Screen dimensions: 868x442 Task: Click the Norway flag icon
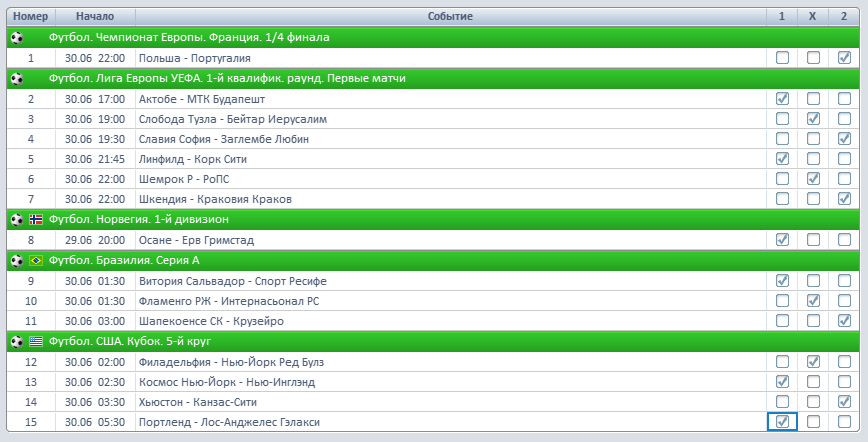pyautogui.click(x=36, y=219)
